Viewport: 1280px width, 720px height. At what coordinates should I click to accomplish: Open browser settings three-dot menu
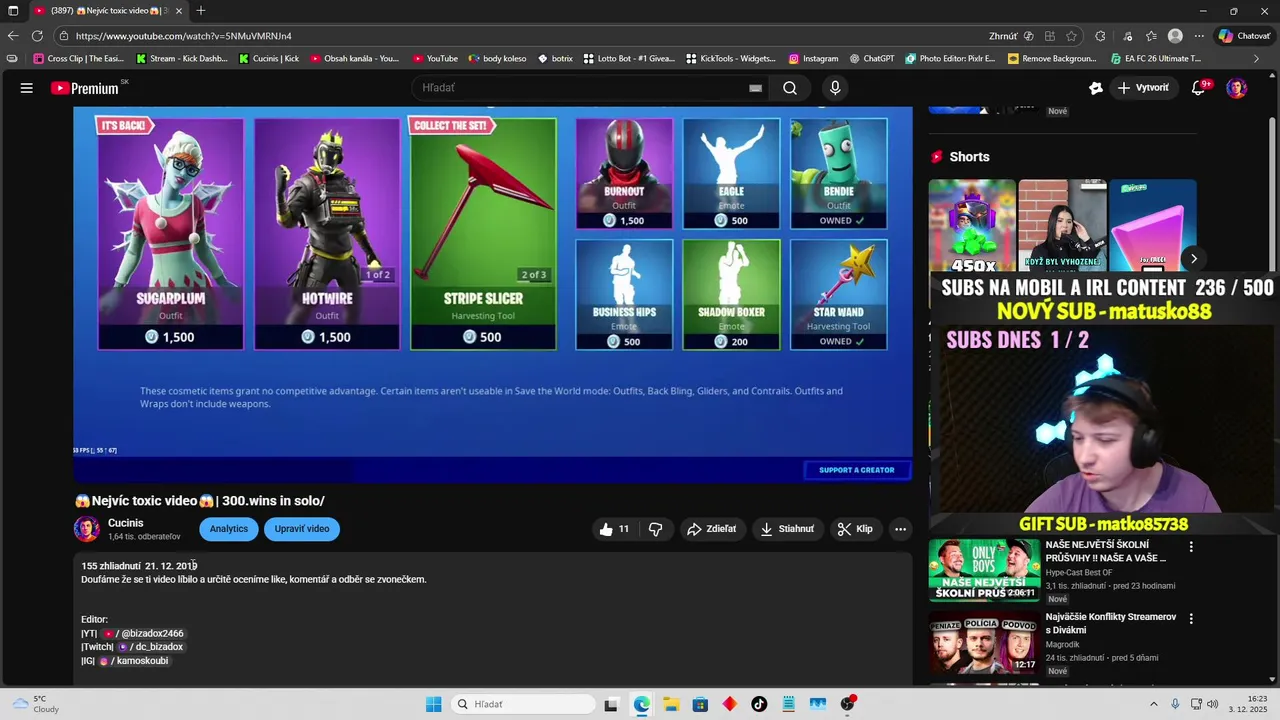click(1199, 36)
